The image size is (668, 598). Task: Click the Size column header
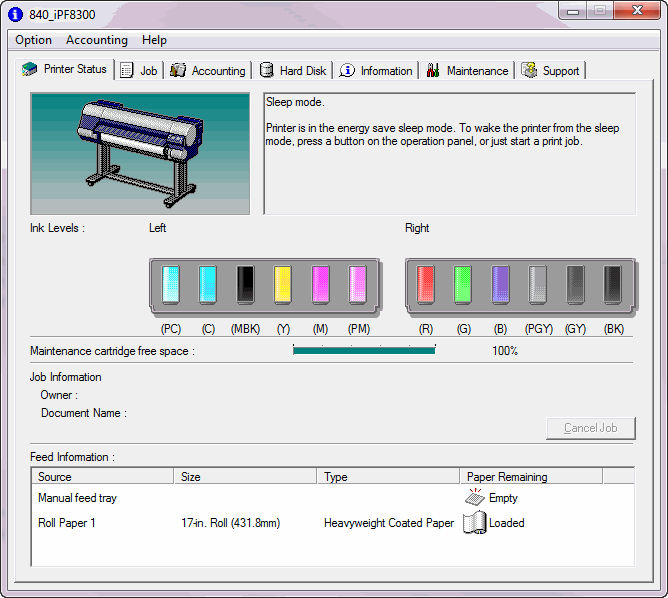click(x=245, y=476)
